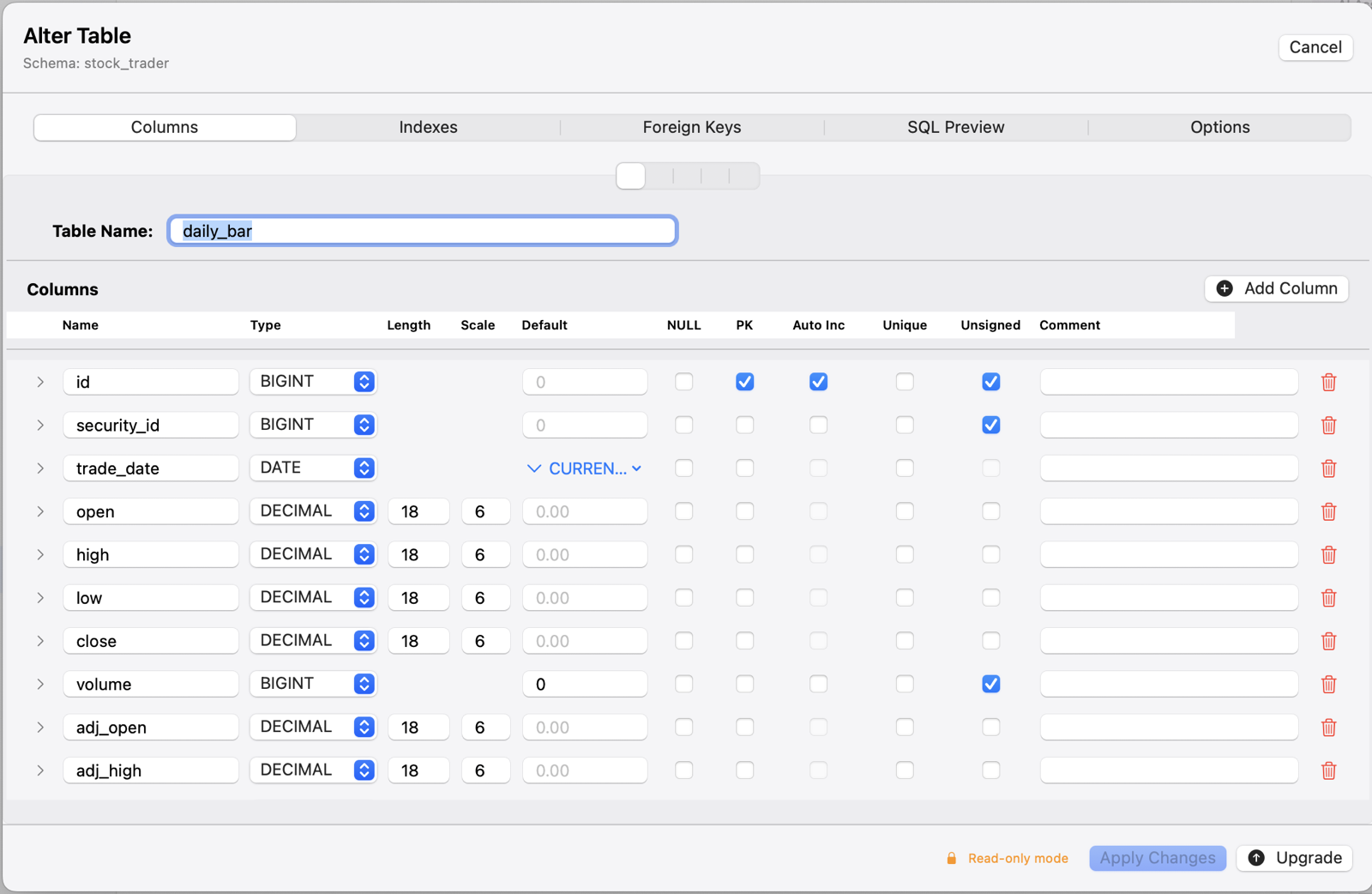The width and height of the screenshot is (1372, 894).
Task: Click the Read-only mode lock icon
Action: pyautogui.click(x=951, y=858)
